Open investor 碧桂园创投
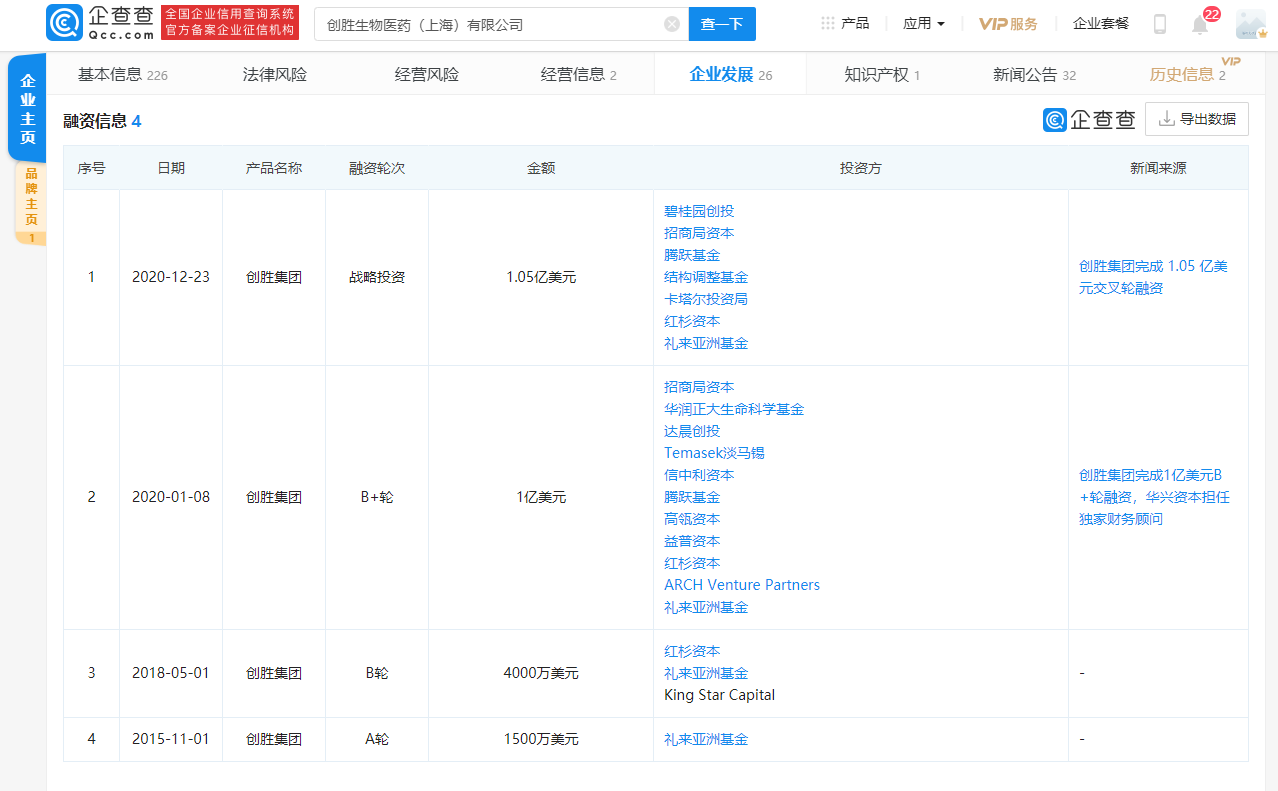Image resolution: width=1278 pixels, height=791 pixels. point(699,211)
